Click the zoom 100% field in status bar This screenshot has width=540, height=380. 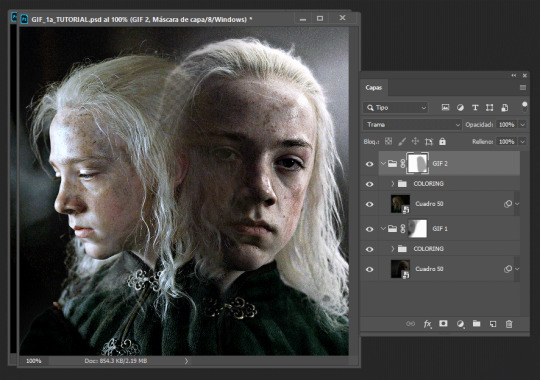(x=34, y=361)
